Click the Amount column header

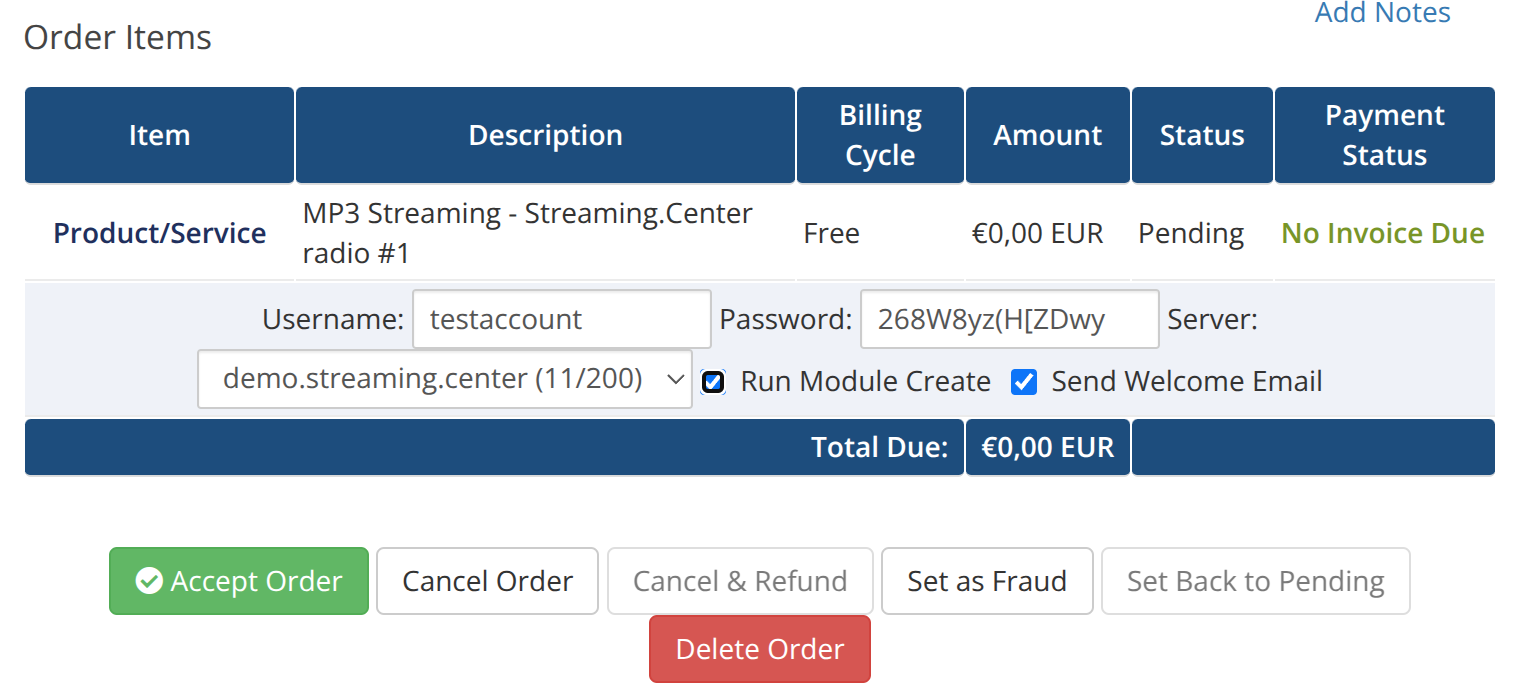[1048, 135]
